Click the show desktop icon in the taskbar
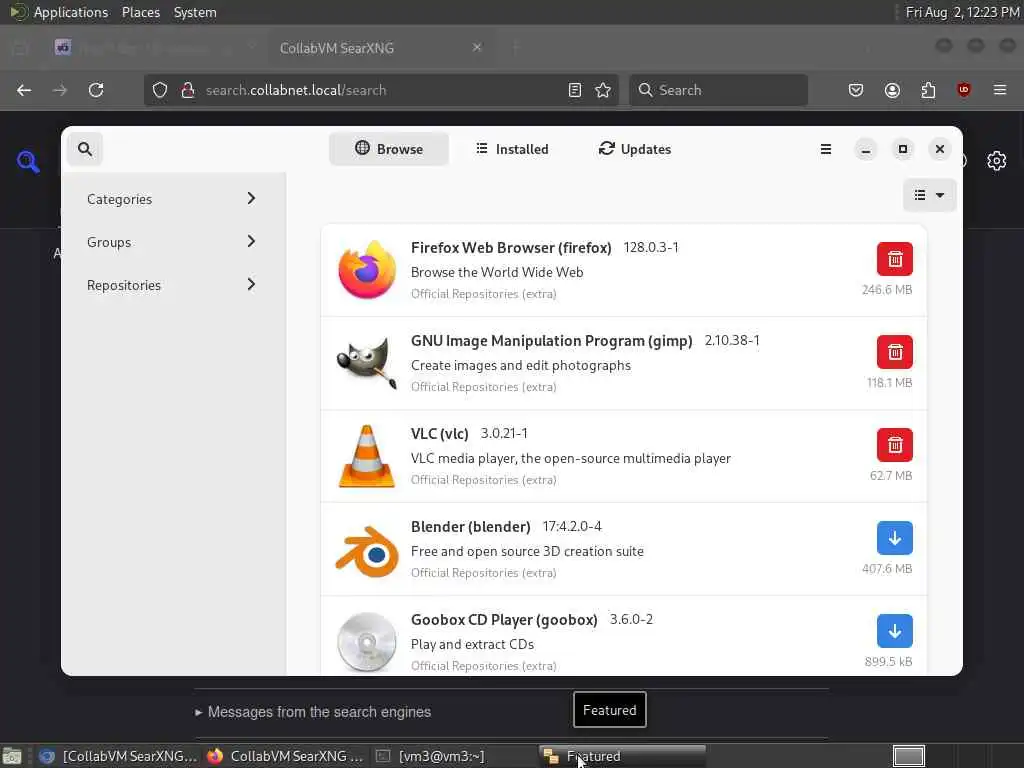 [12, 756]
